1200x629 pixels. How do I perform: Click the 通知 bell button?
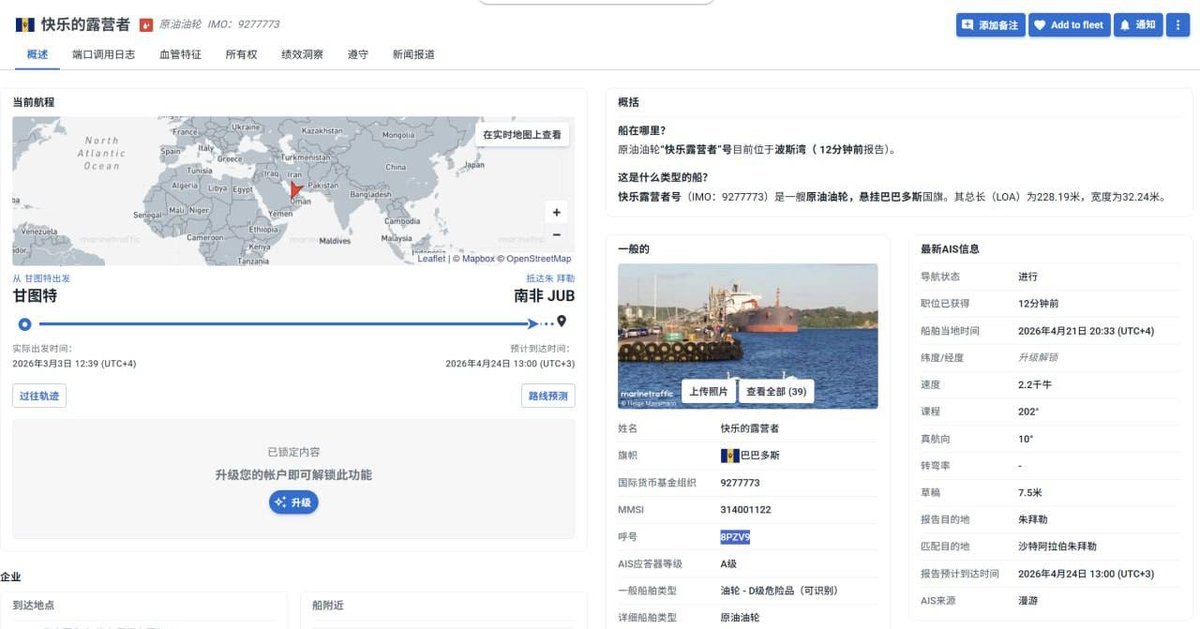[x=1138, y=25]
